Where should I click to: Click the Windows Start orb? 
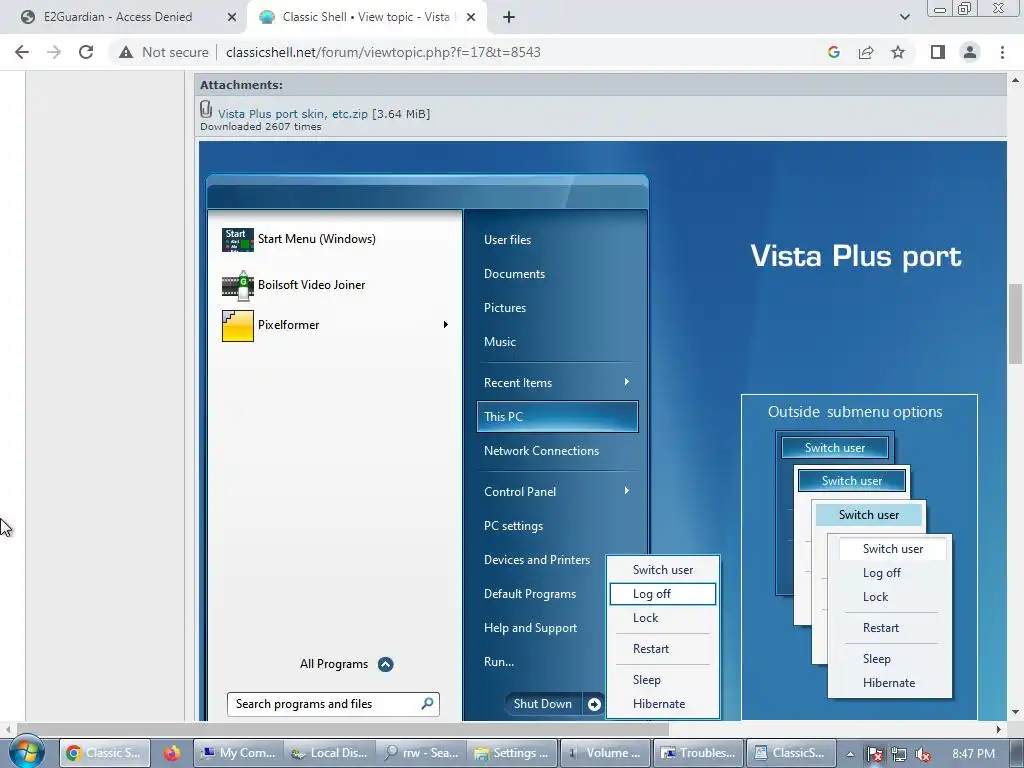point(26,752)
